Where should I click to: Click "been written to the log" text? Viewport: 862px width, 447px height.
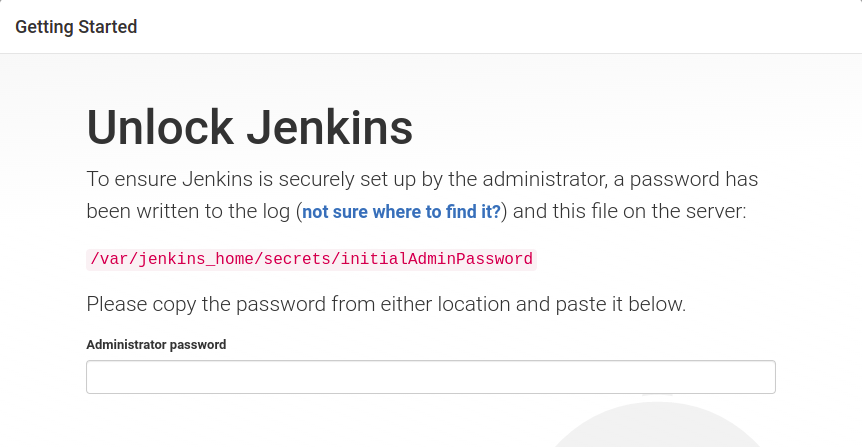(187, 212)
